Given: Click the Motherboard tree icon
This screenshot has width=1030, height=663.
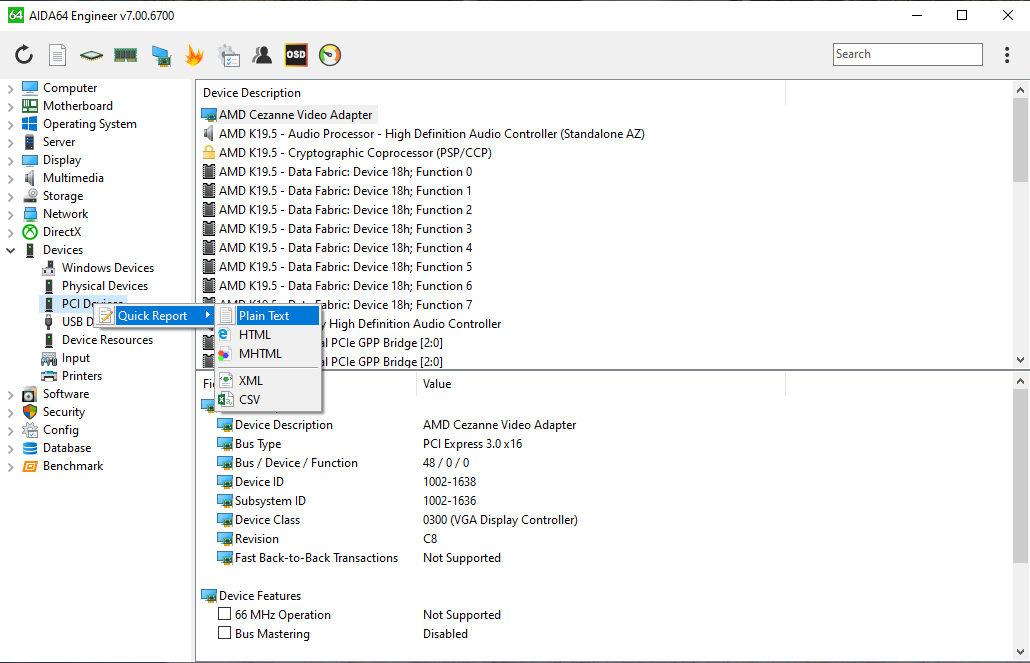Looking at the screenshot, I should (30, 106).
